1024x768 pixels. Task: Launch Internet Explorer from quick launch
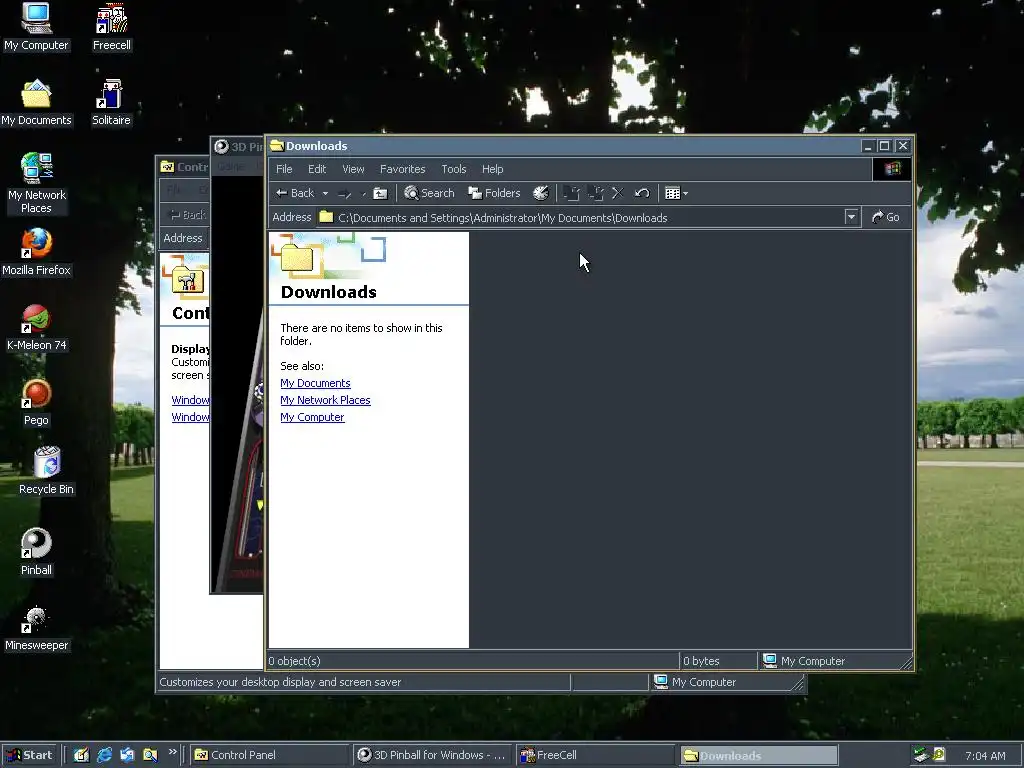point(104,755)
